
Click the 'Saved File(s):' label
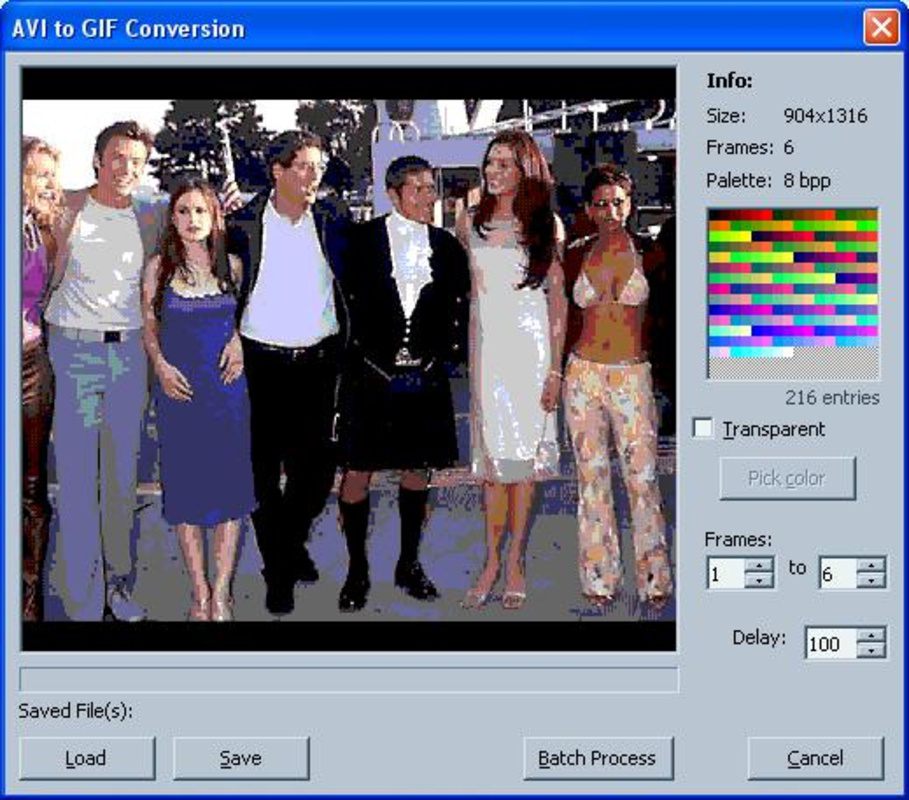pyautogui.click(x=76, y=711)
